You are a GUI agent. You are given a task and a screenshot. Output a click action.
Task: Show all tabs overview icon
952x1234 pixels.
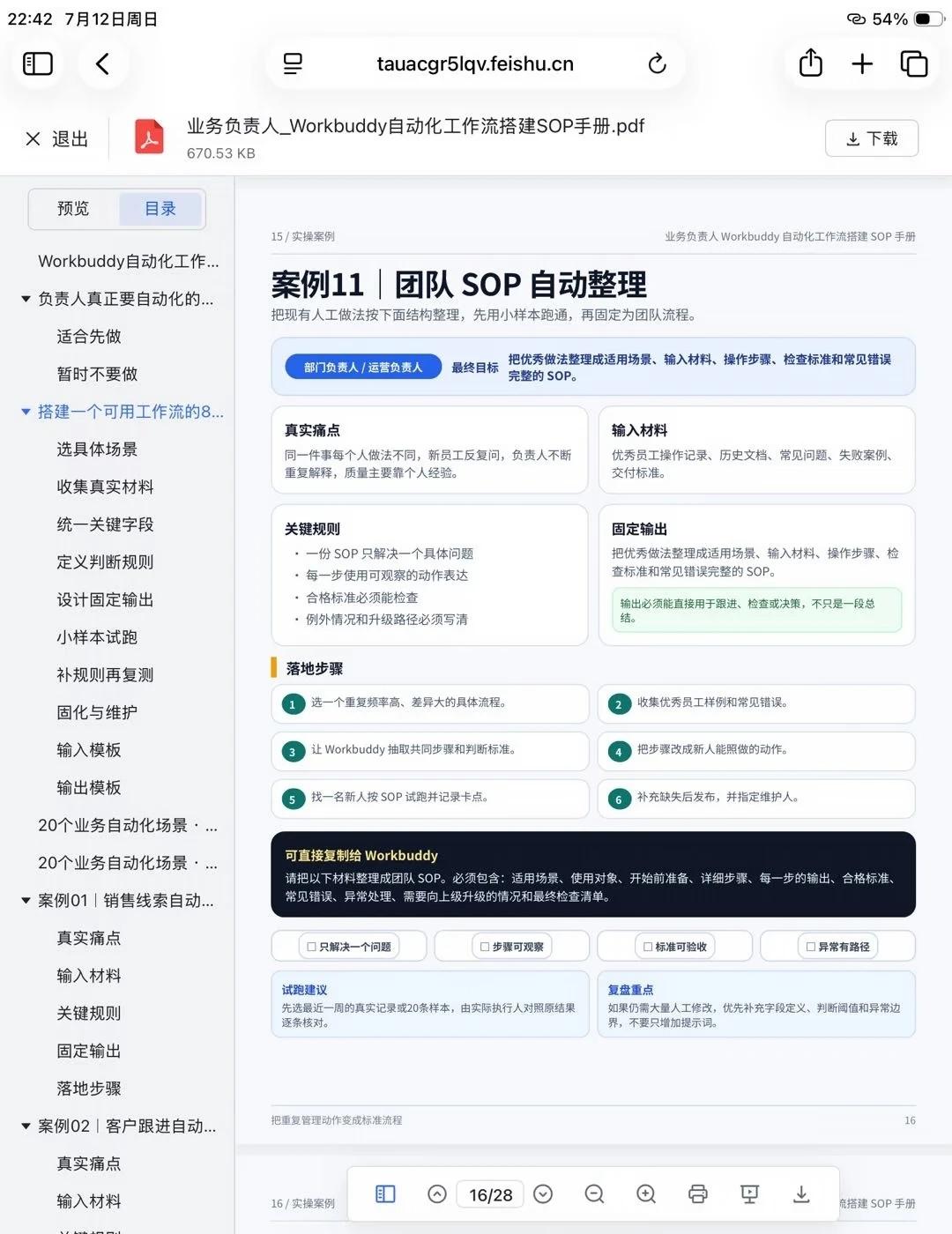(x=914, y=63)
